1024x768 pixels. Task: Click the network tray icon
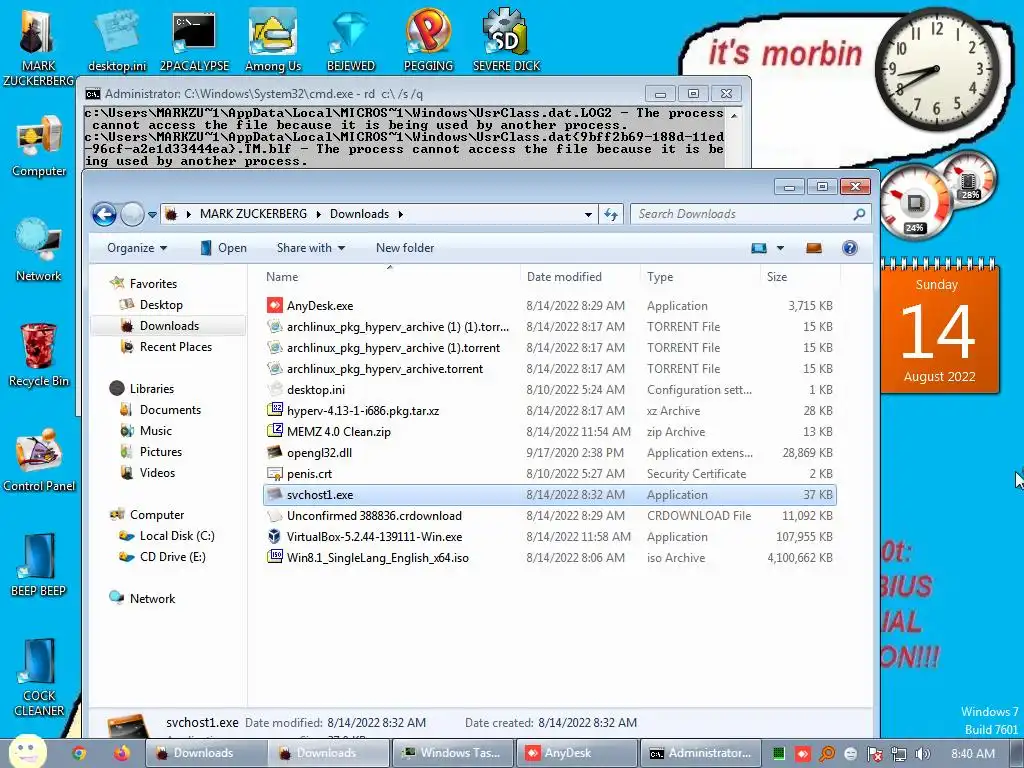pyautogui.click(x=899, y=754)
